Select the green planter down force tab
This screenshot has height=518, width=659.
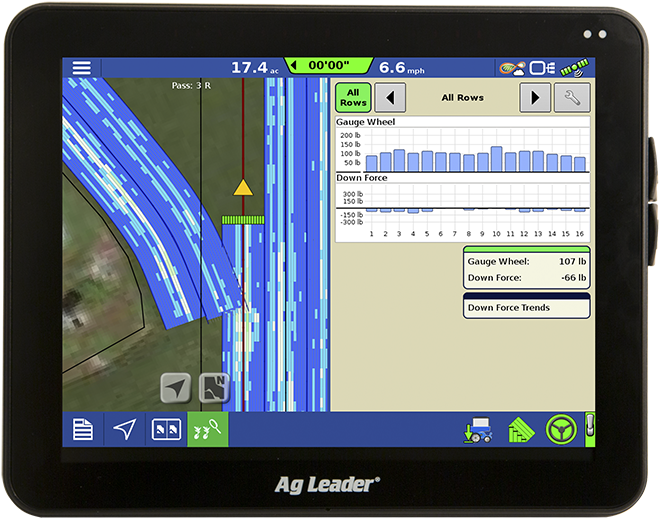(x=207, y=430)
